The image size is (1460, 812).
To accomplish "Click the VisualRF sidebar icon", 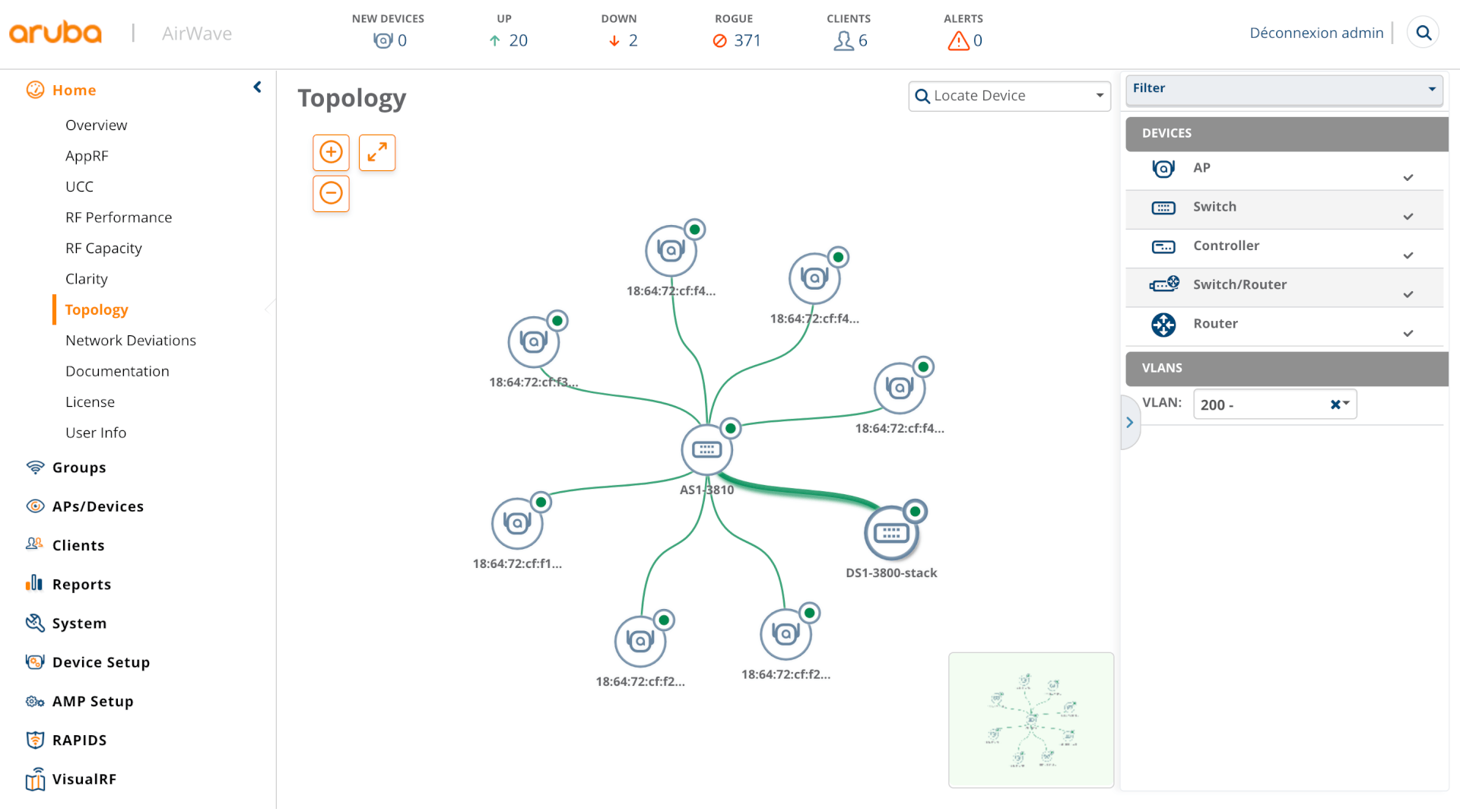I will coord(35,779).
